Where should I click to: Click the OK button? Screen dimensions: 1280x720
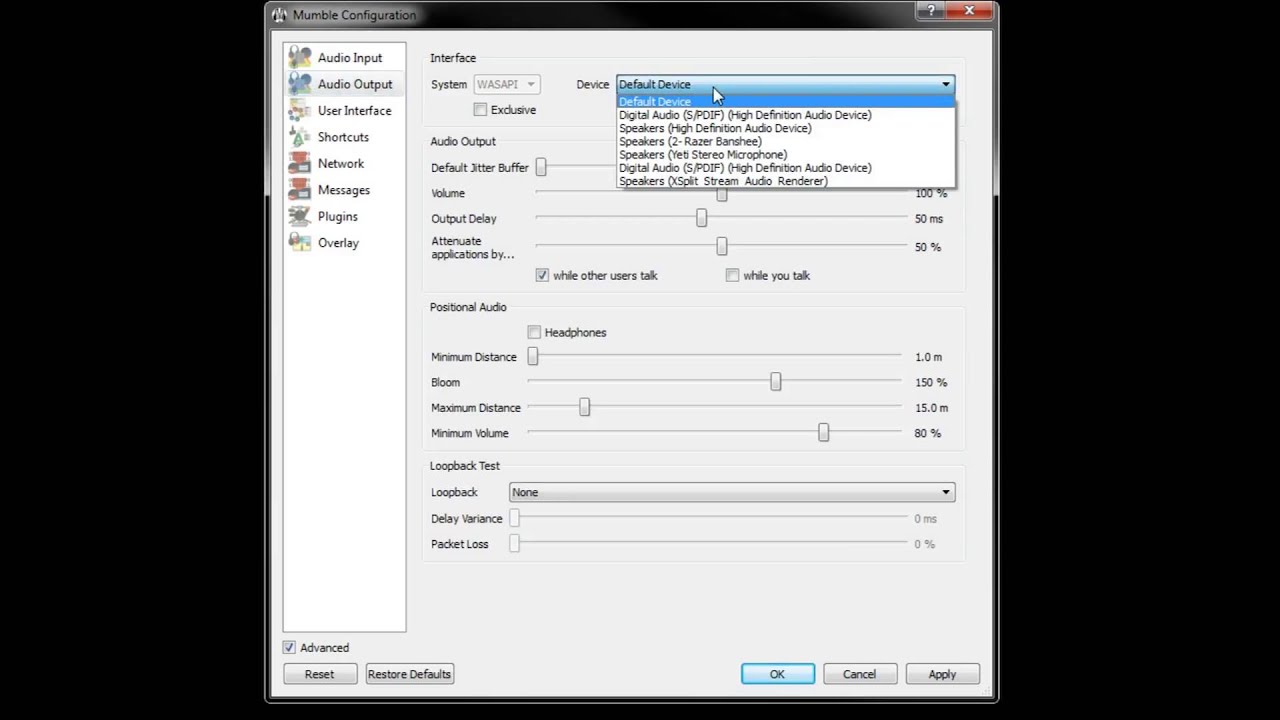pyautogui.click(x=778, y=674)
